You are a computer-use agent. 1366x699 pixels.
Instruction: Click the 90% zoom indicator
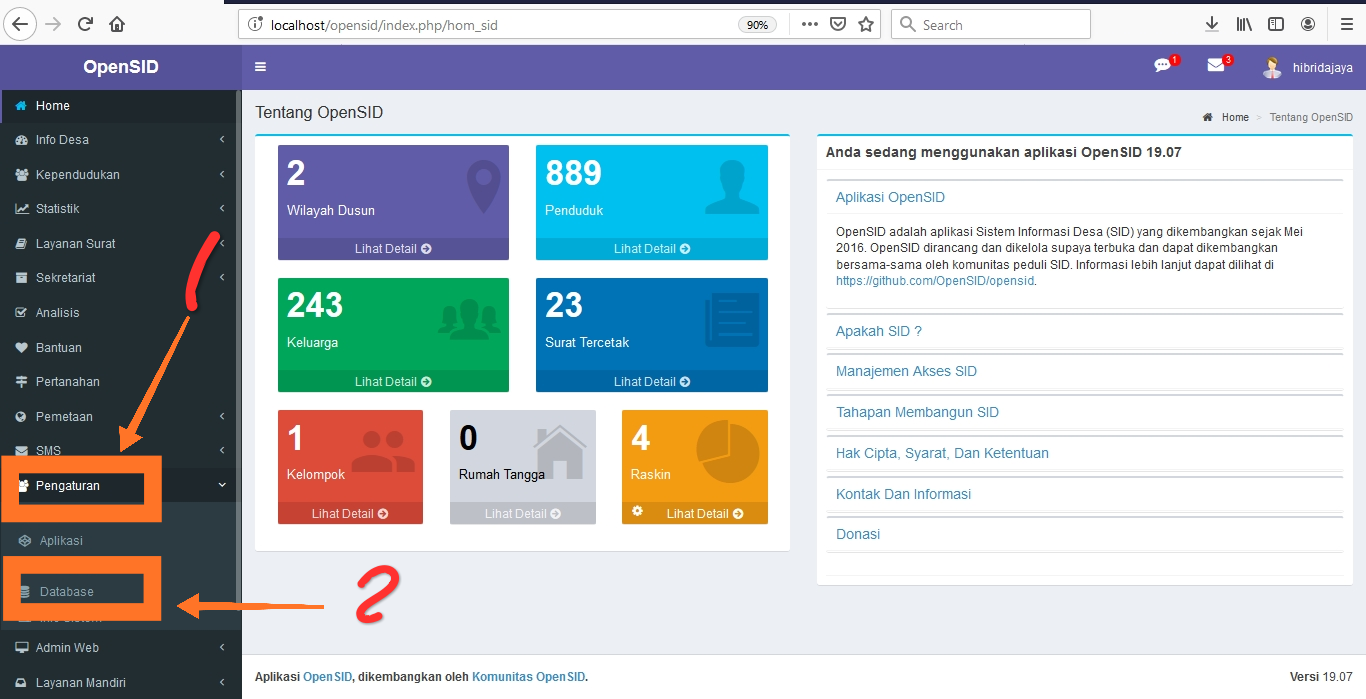click(758, 25)
